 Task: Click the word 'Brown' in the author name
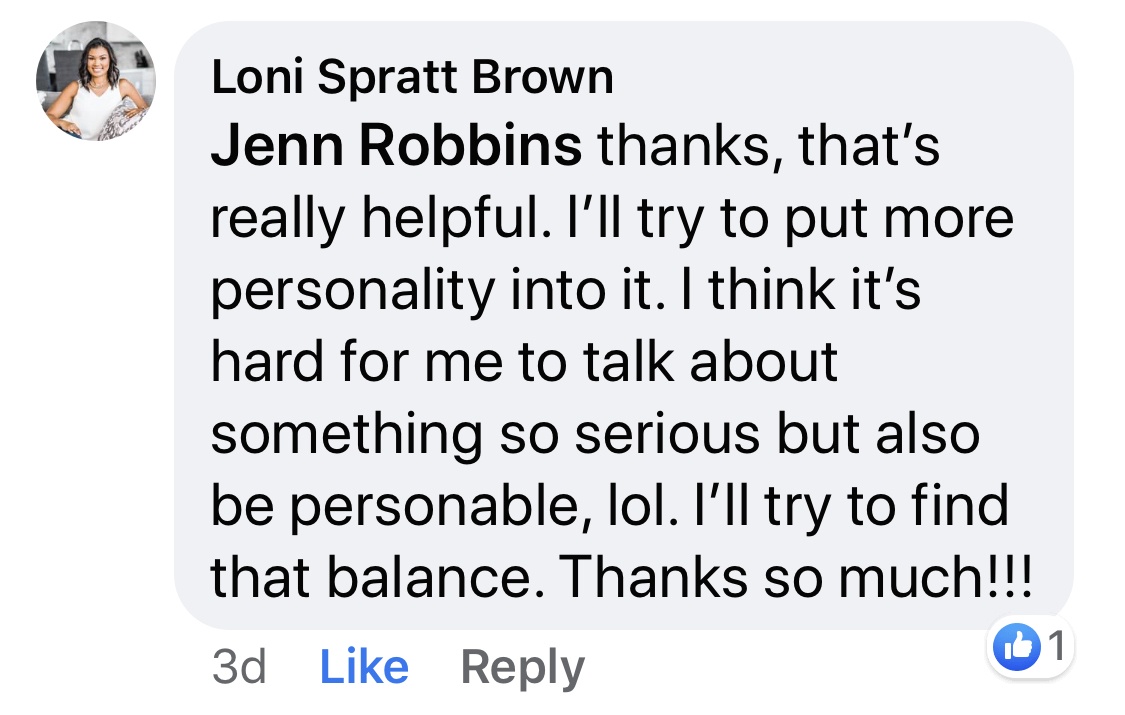pyautogui.click(x=542, y=77)
